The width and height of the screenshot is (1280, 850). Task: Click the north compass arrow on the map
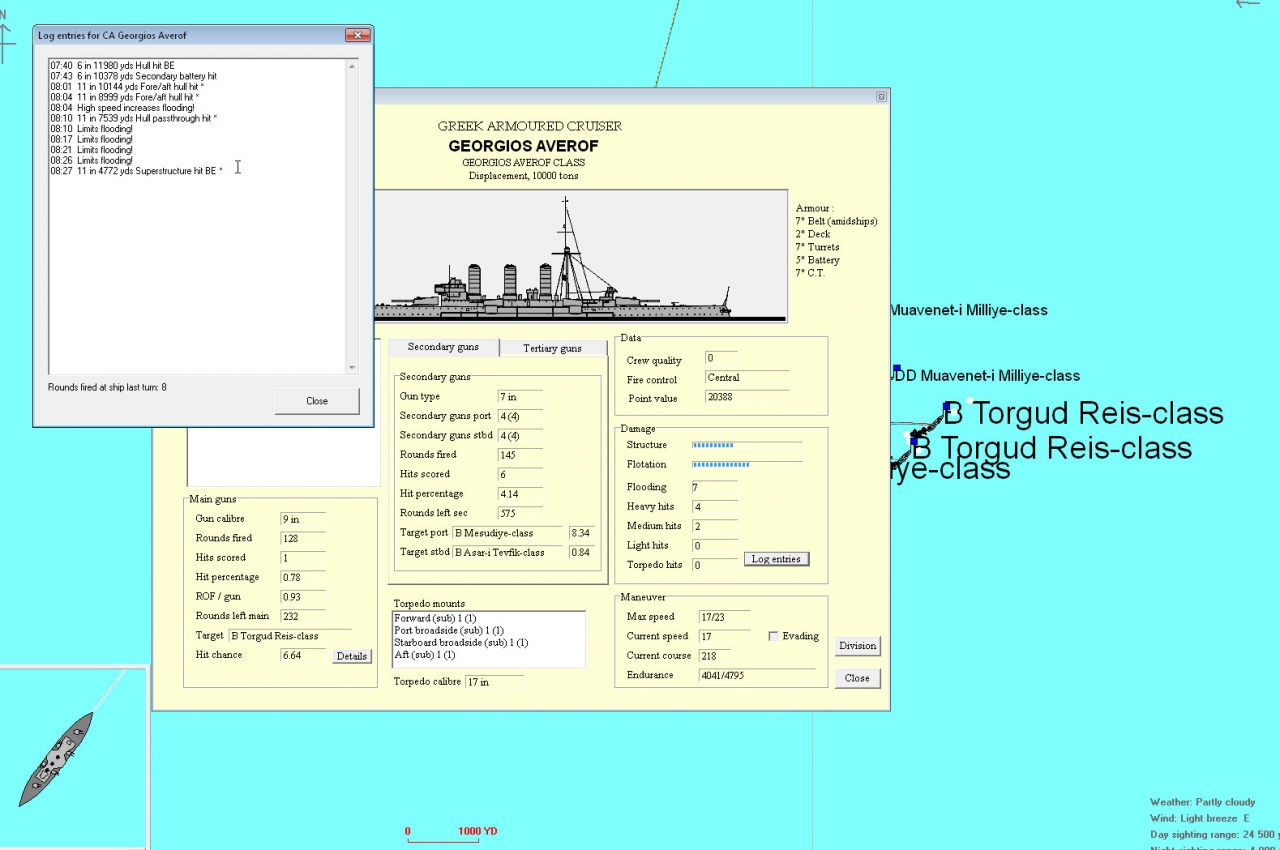pyautogui.click(x=5, y=40)
